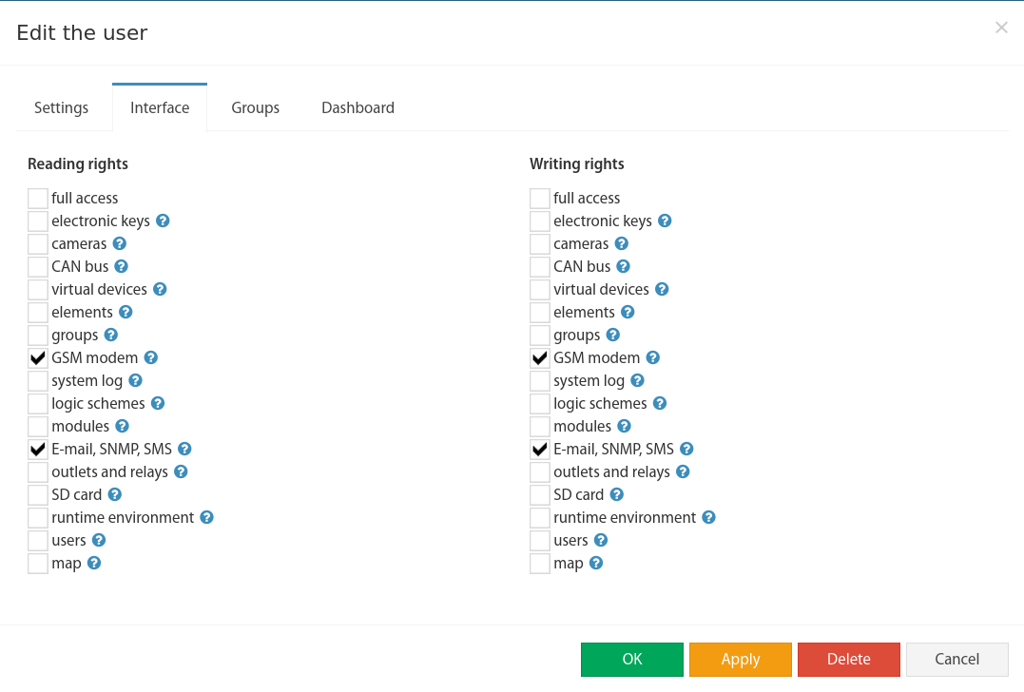Check system log checkbox under Writing rights
1024x692 pixels.
click(540, 381)
